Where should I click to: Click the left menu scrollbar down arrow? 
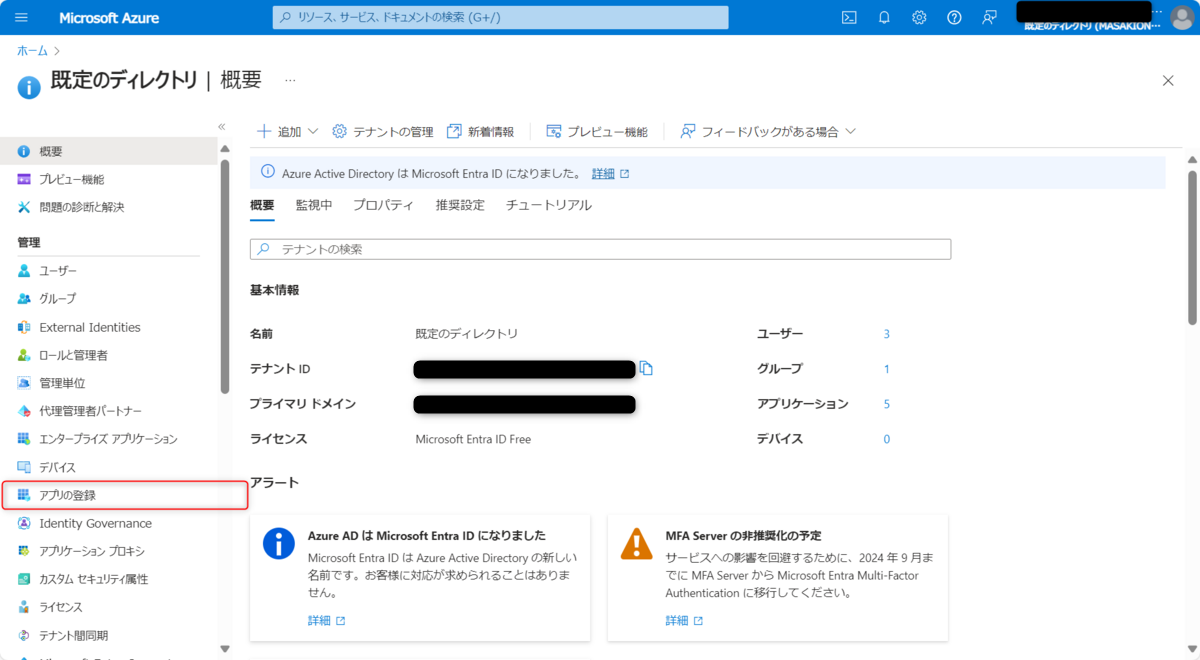point(225,649)
